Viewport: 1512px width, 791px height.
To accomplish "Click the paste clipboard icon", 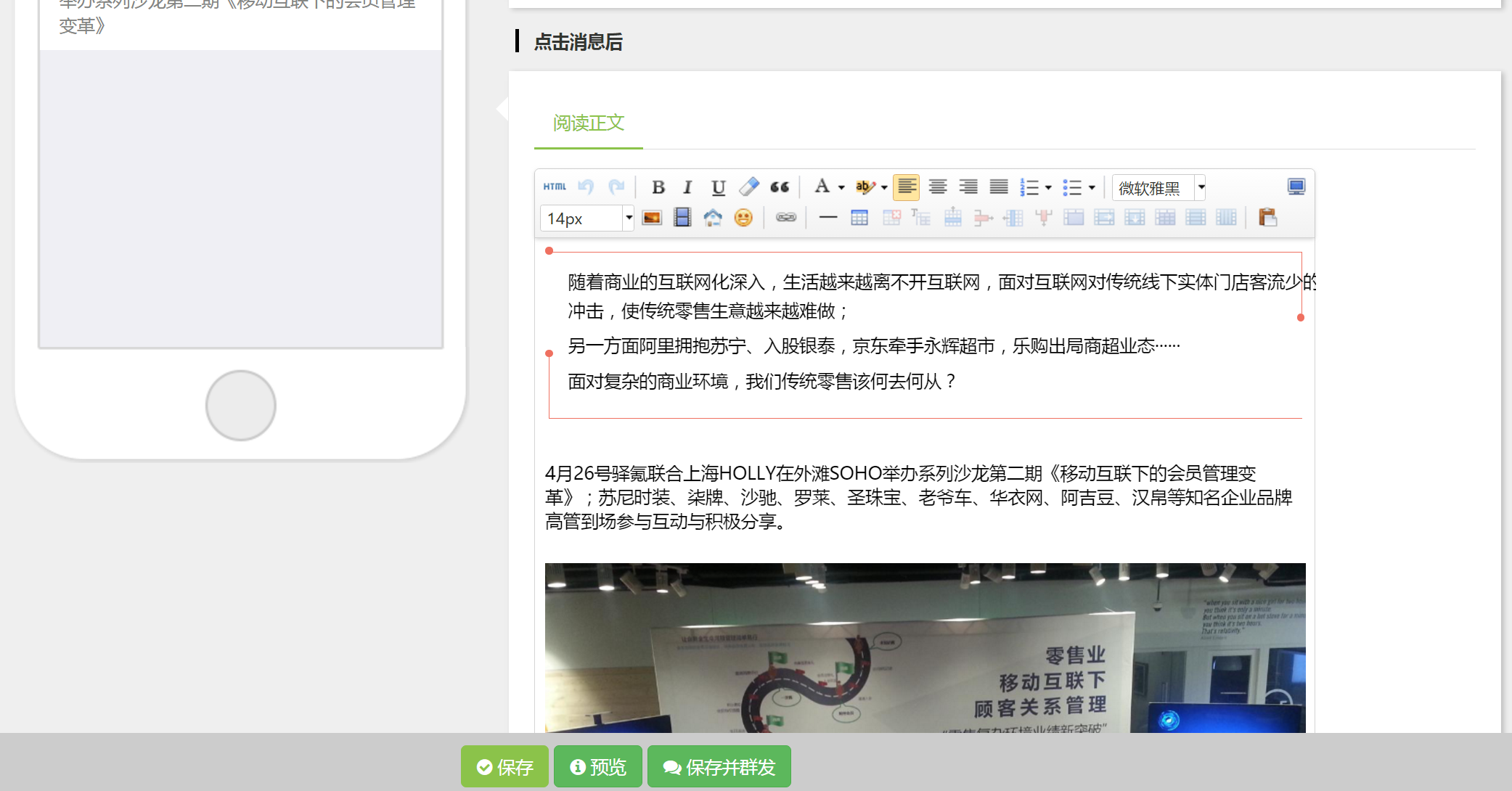I will point(1268,218).
